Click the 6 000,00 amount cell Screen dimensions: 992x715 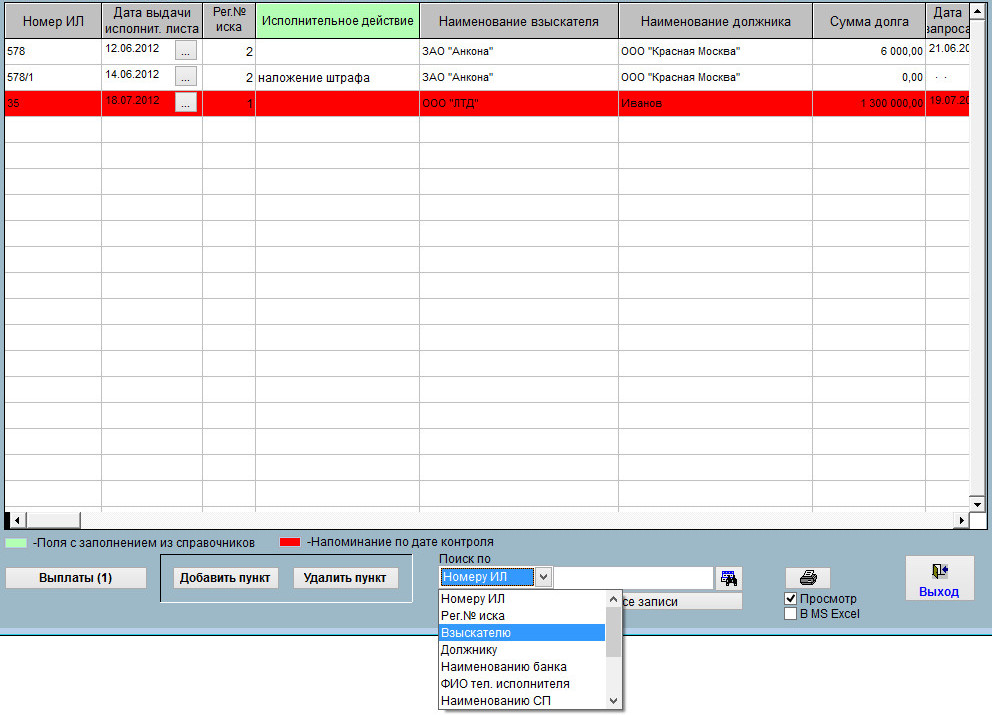(x=869, y=51)
